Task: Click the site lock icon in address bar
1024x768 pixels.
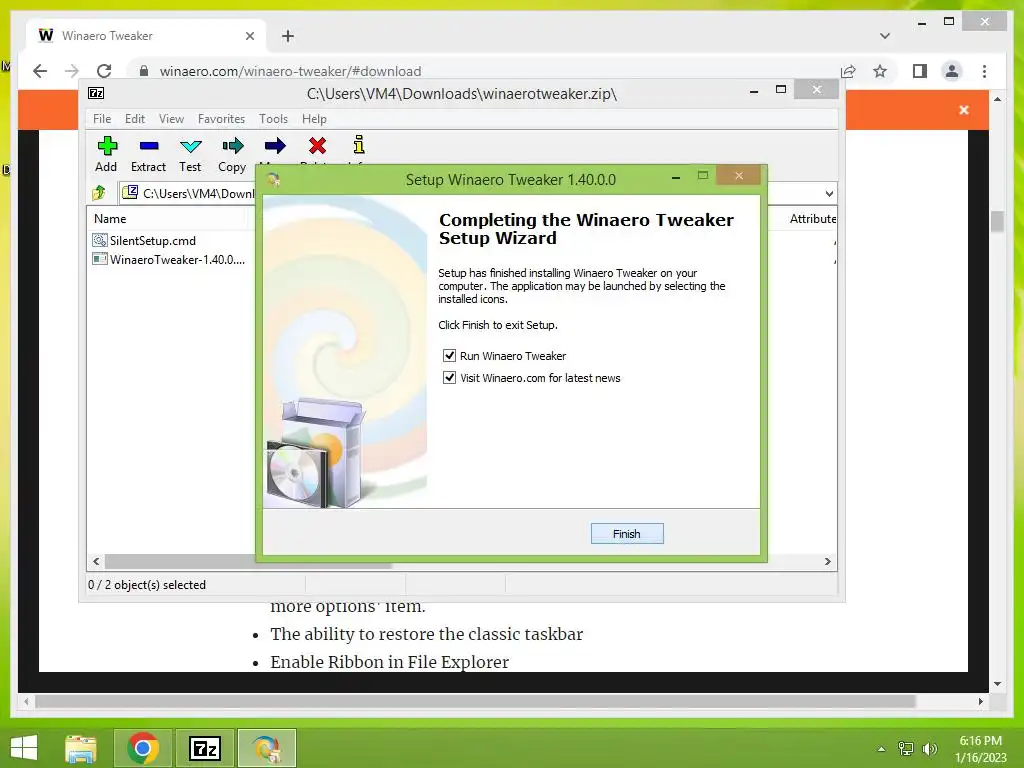Action: pyautogui.click(x=144, y=71)
